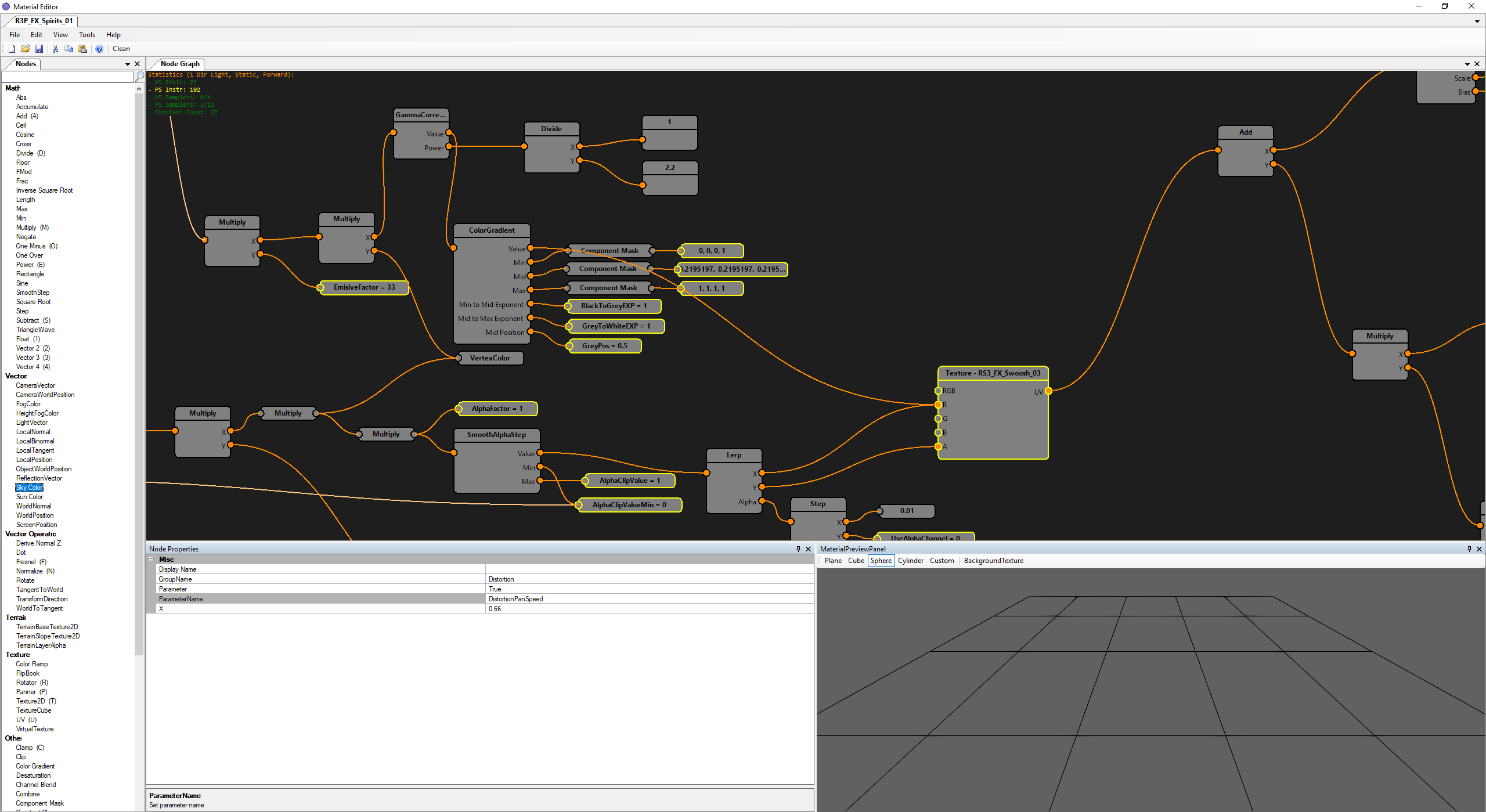This screenshot has height=812, width=1486.
Task: Click the Nodes list vertical scrollbar
Action: (139, 371)
